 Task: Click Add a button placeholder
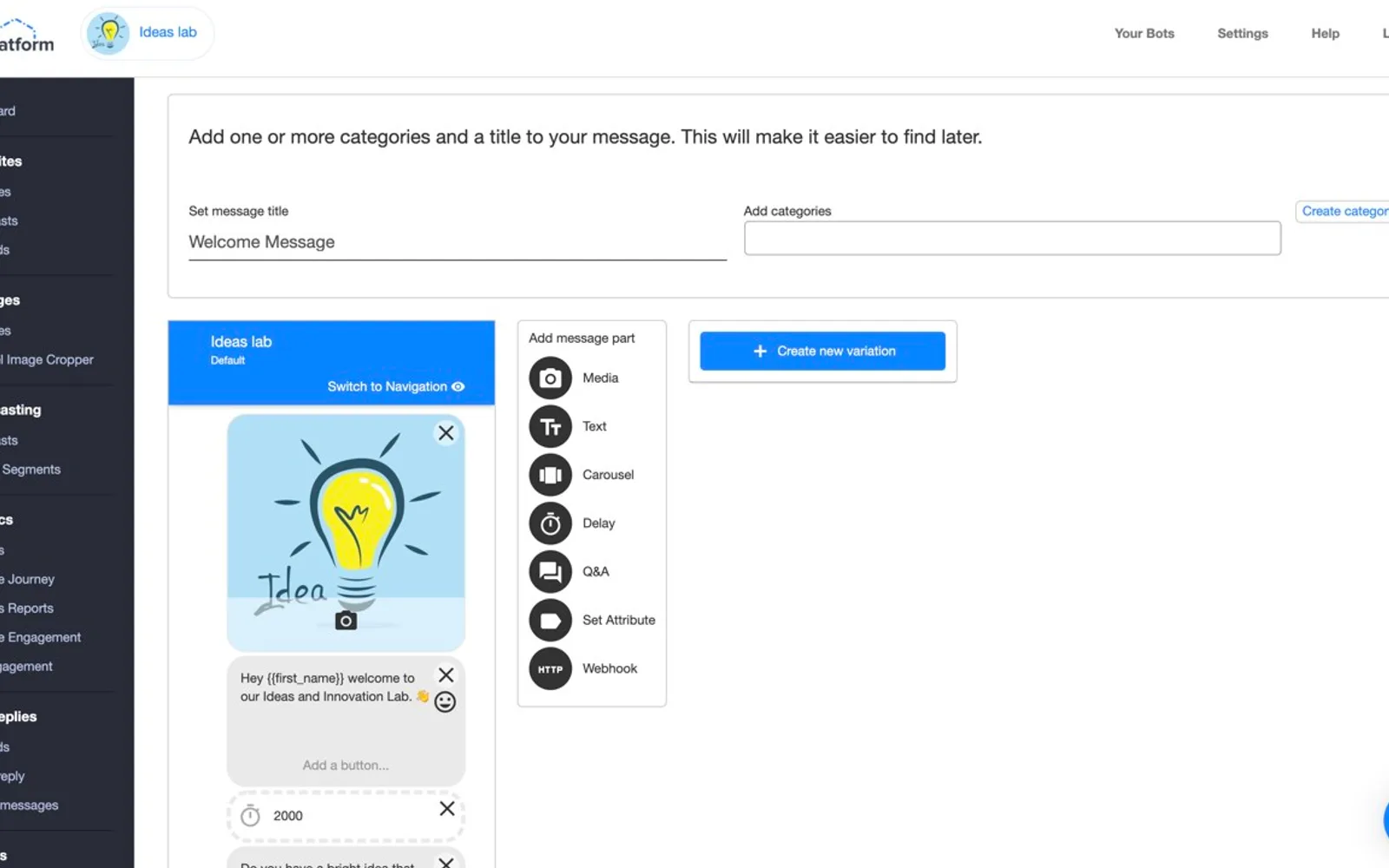click(346, 766)
